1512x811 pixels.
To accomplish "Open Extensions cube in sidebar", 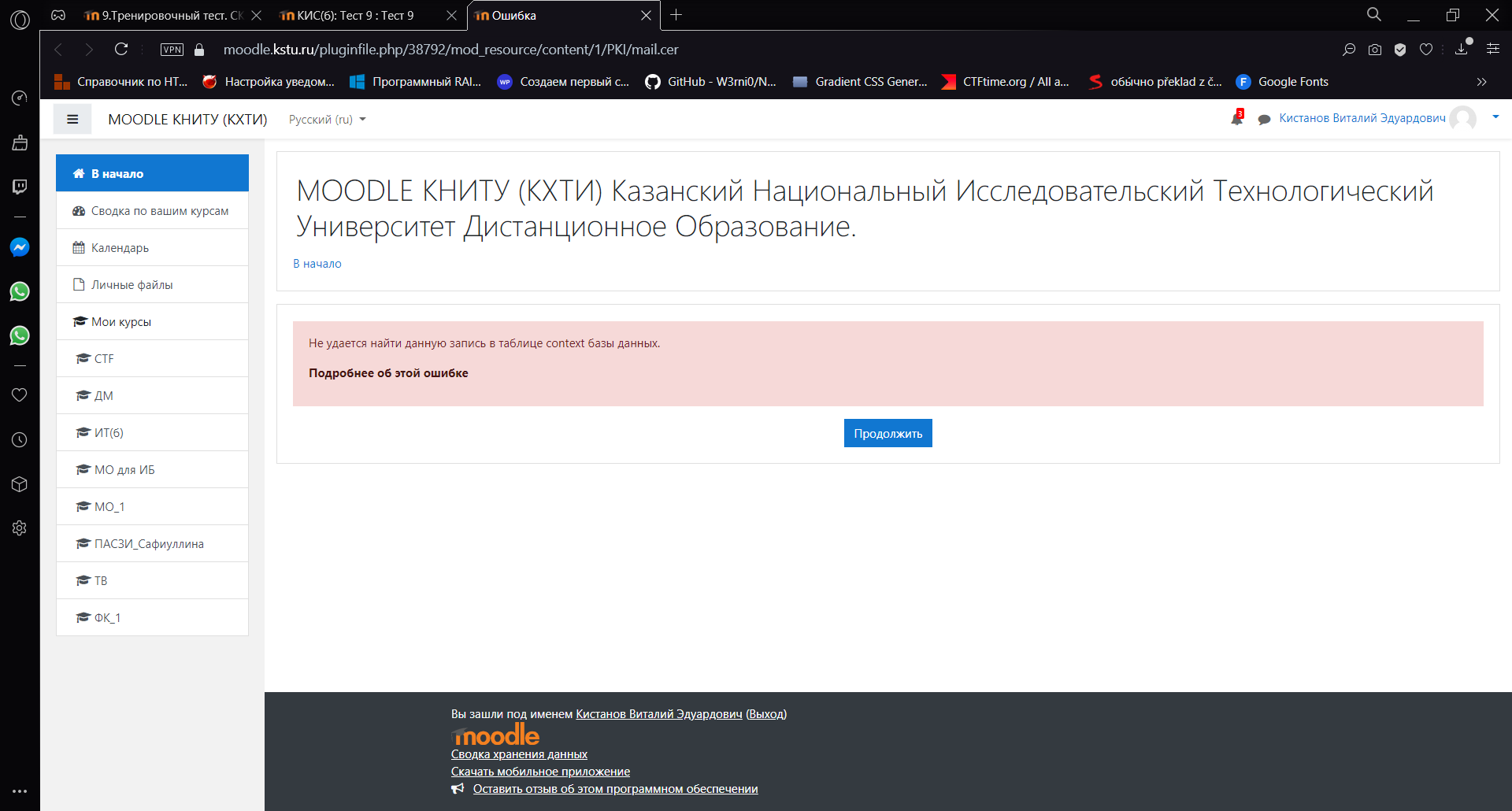I will (20, 484).
